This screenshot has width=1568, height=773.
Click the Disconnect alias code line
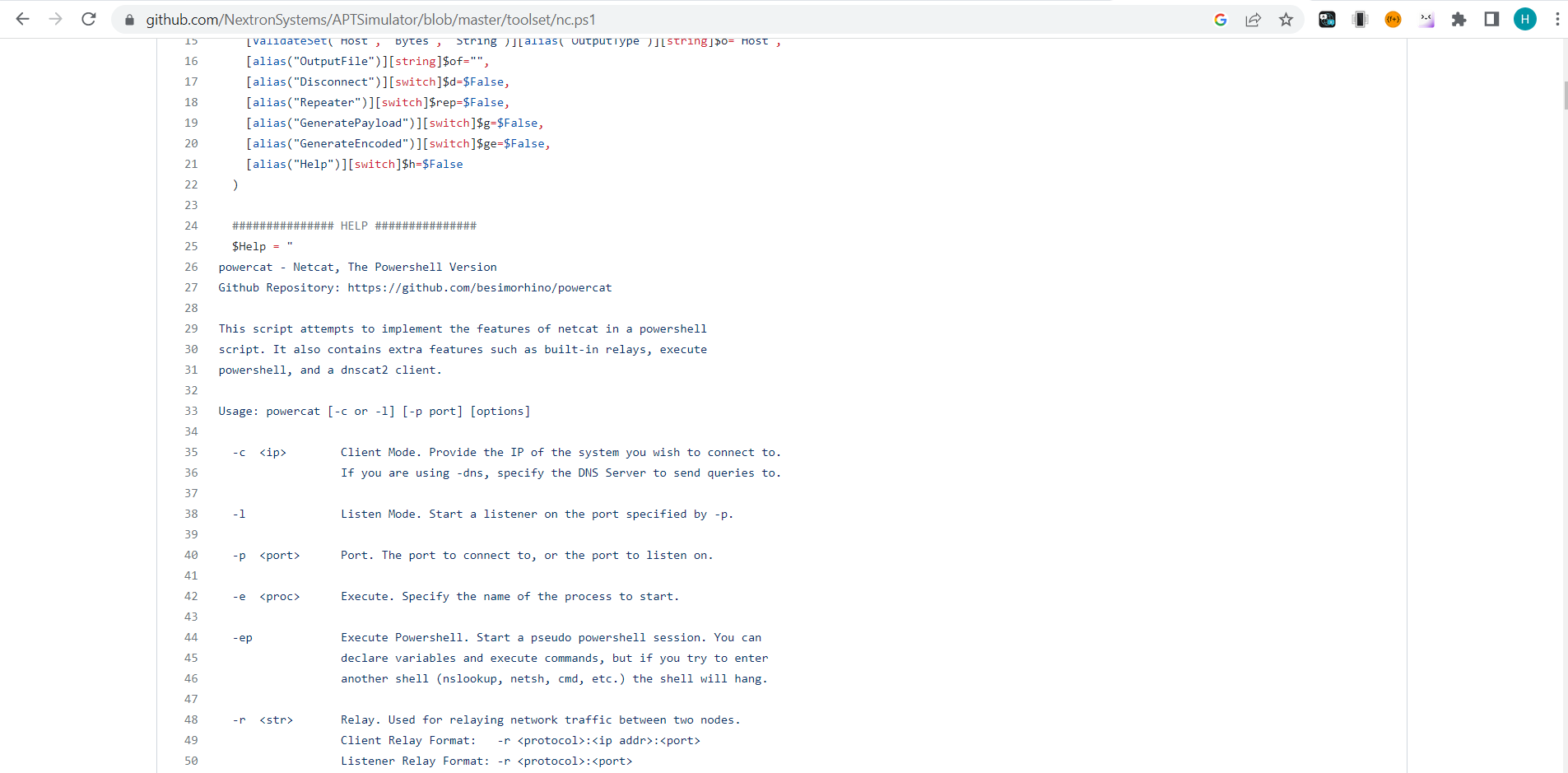[x=378, y=81]
